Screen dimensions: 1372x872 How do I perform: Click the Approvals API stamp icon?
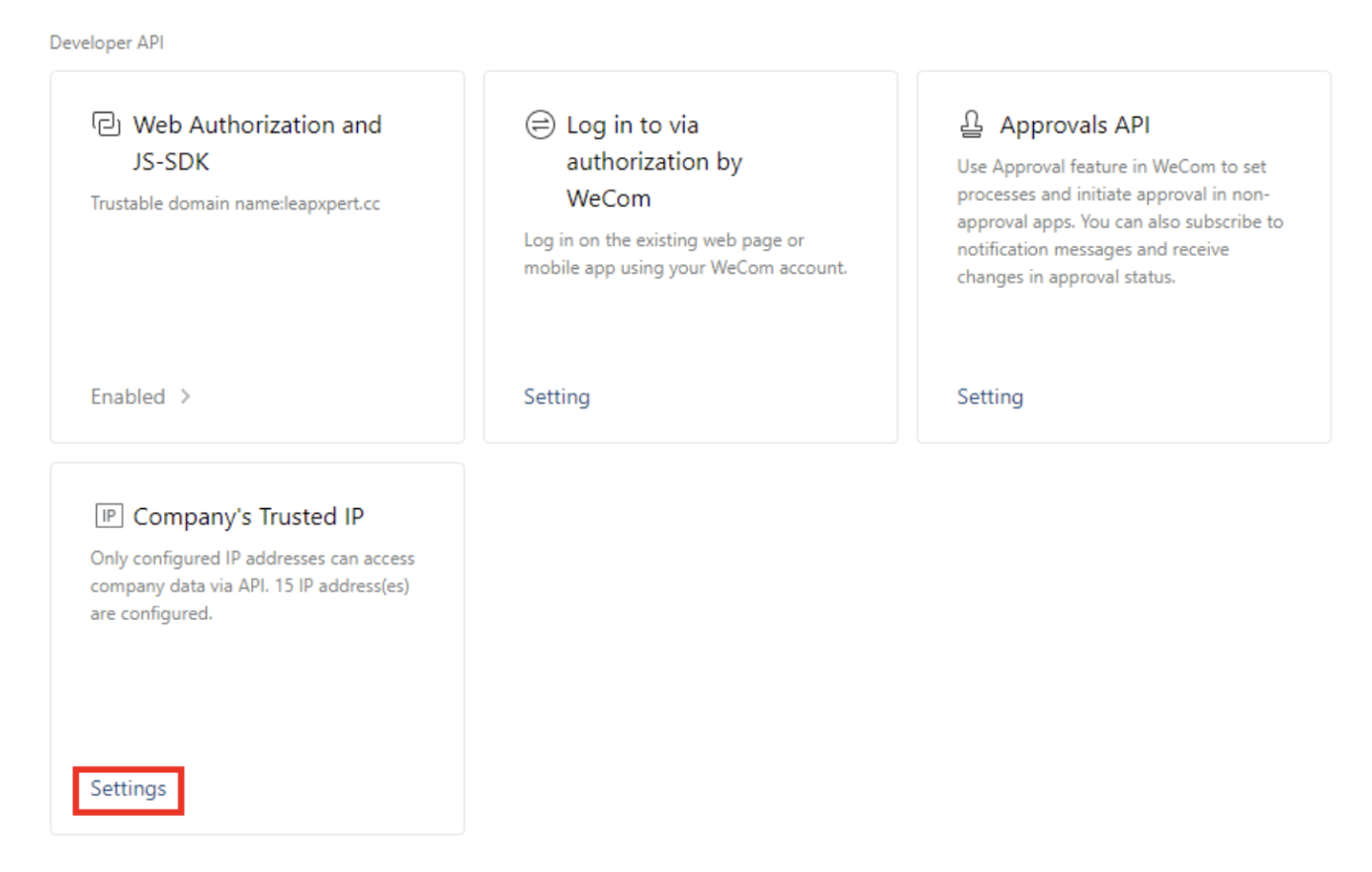point(972,125)
